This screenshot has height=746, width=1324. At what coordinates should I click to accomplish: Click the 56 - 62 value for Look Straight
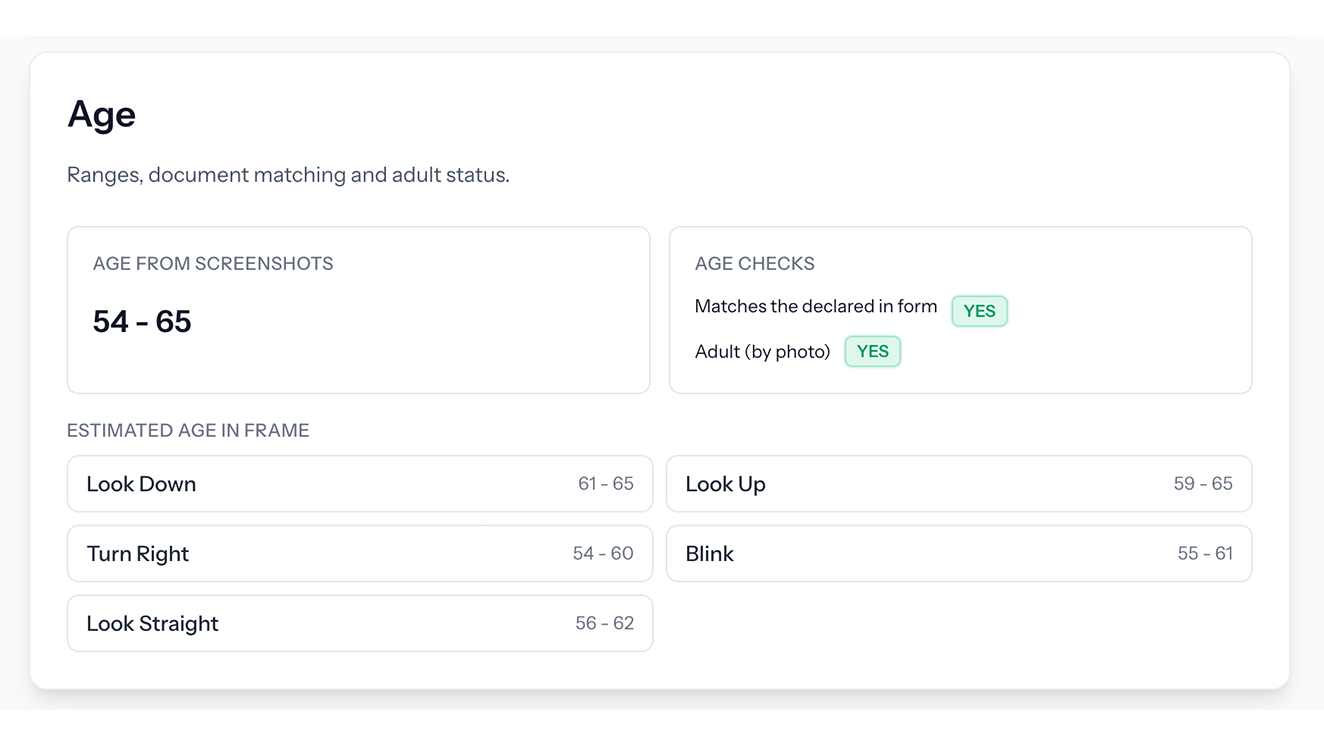(x=604, y=624)
